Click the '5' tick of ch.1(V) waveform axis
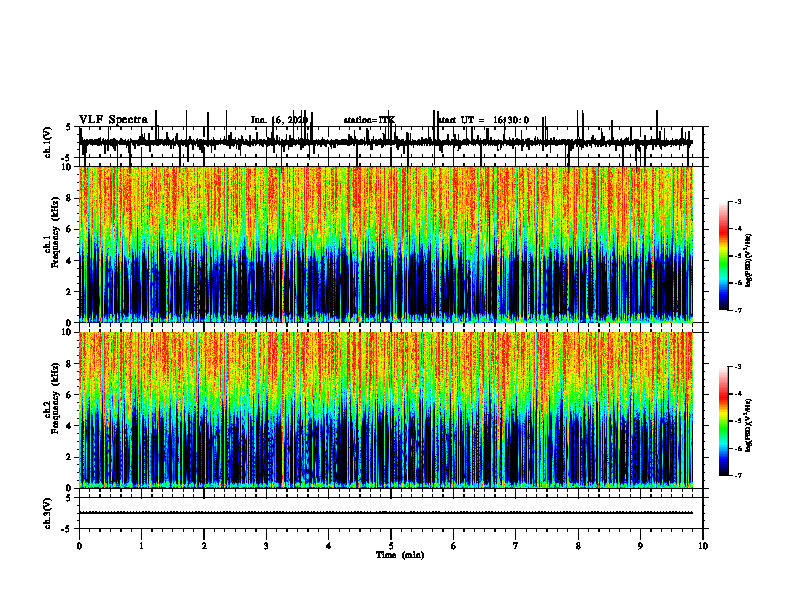 [68, 127]
